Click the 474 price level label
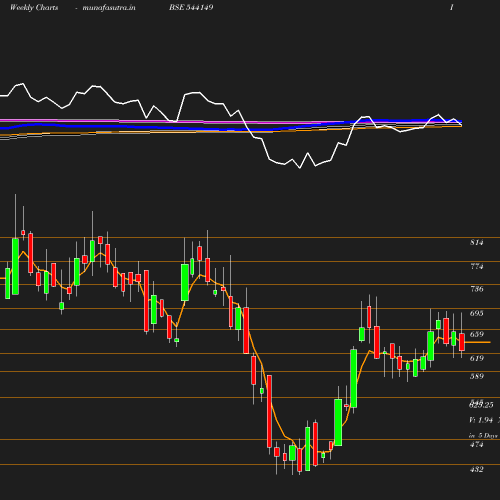500x500 pixels. tap(476, 444)
